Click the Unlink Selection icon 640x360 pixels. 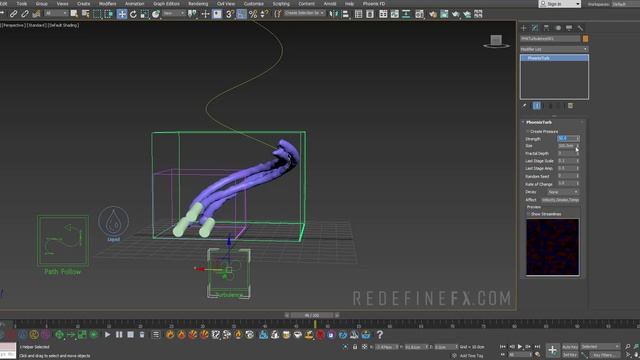pos(24,14)
